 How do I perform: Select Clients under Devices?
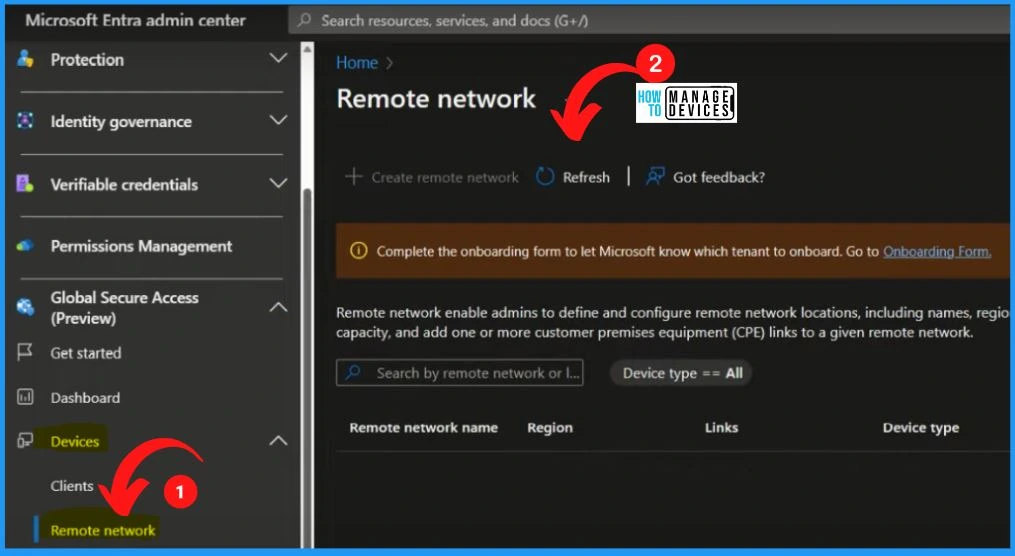72,485
